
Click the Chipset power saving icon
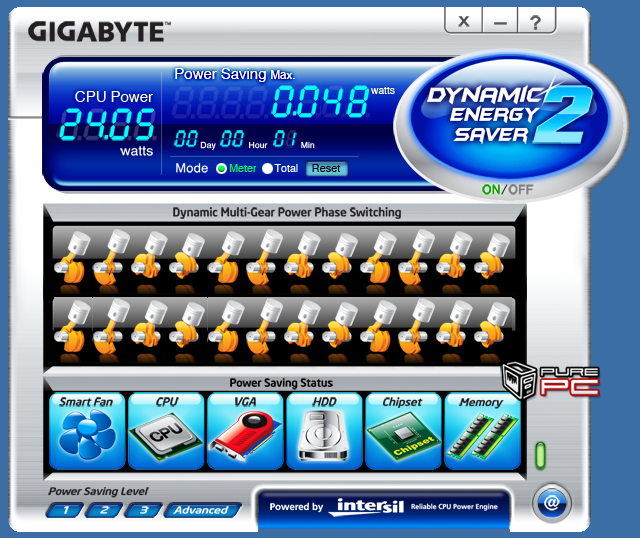click(x=403, y=432)
